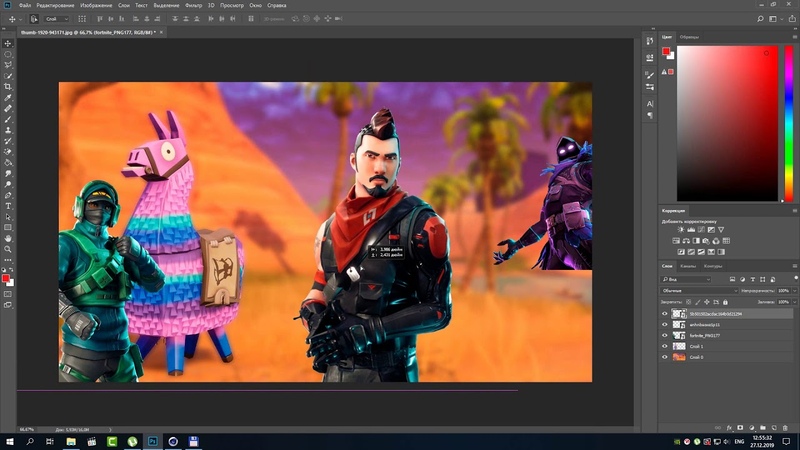Add a Brightness/Contrast adjustment
This screenshot has height=450, width=800.
681,230
